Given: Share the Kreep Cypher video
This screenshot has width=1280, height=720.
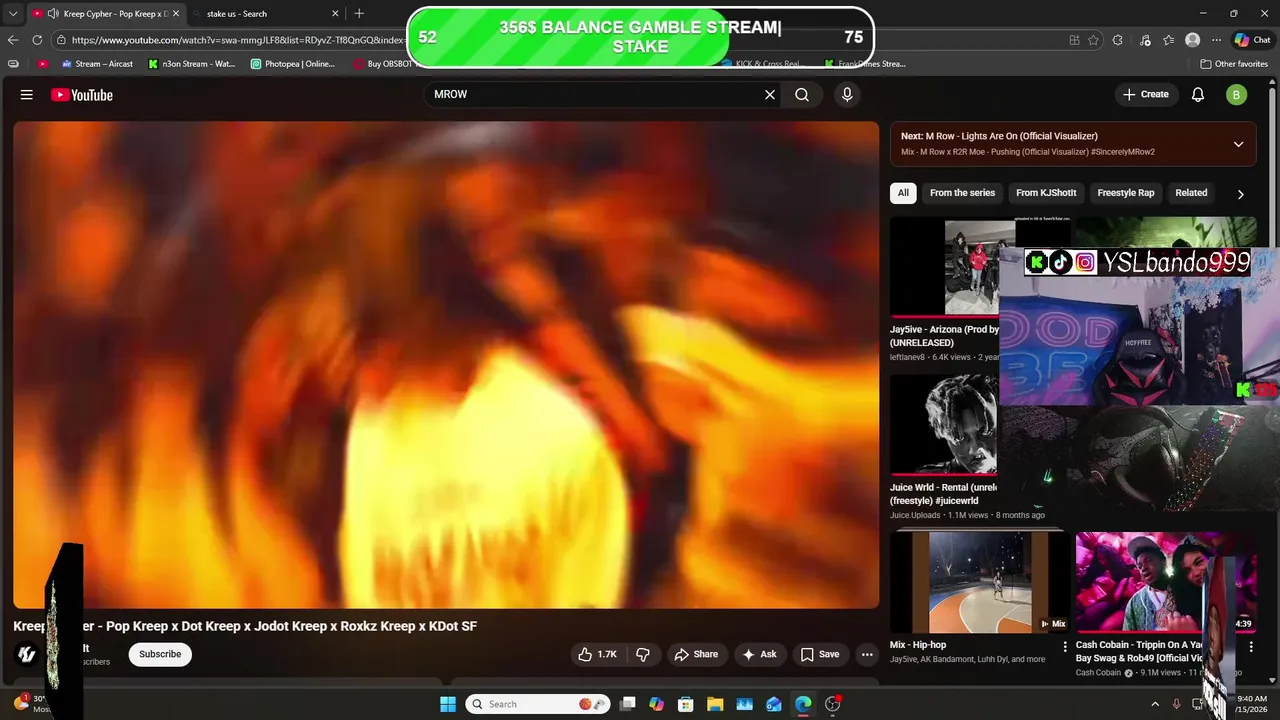Looking at the screenshot, I should (x=696, y=654).
